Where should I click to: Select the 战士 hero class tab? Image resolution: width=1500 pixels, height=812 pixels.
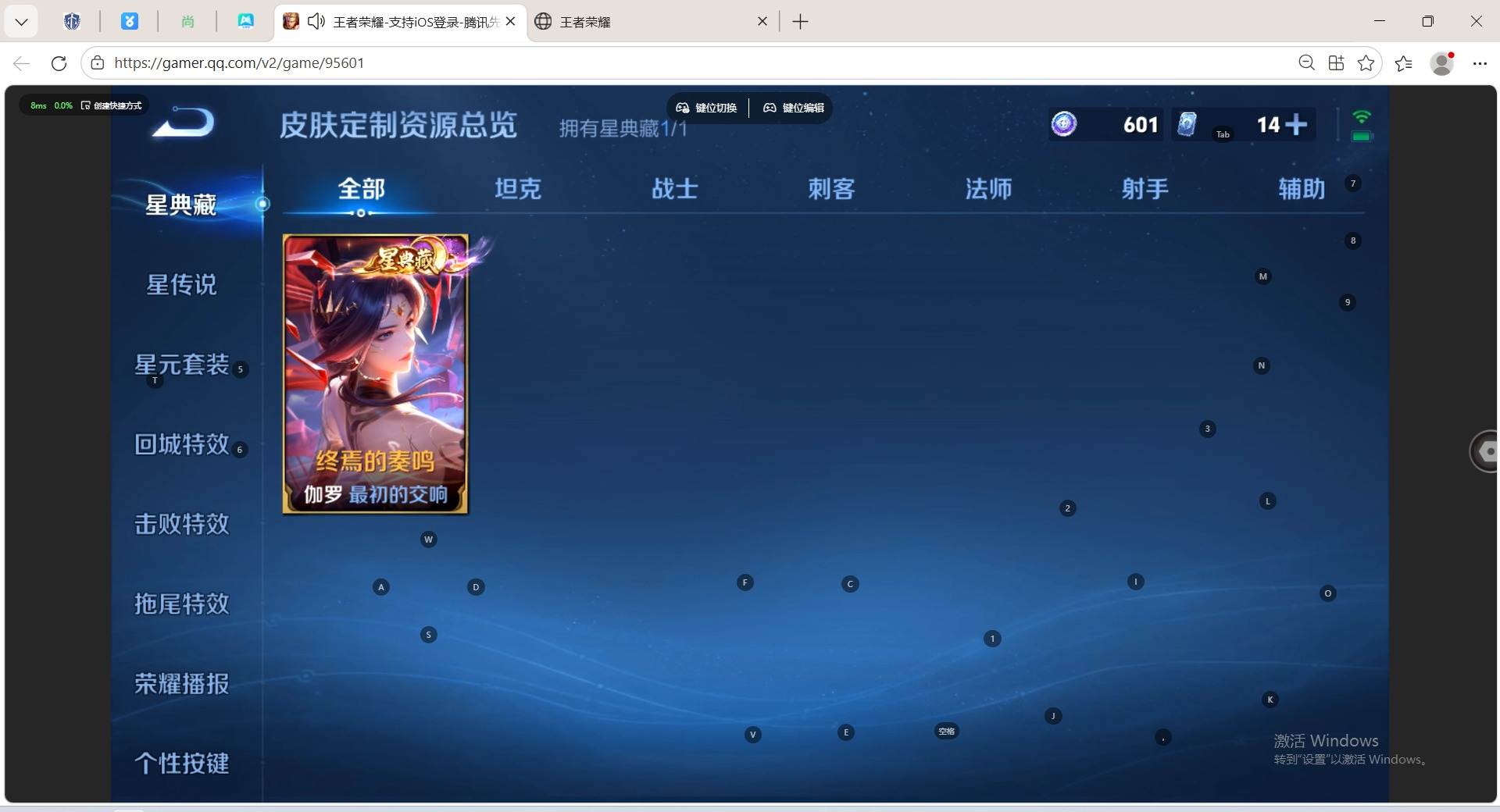(x=674, y=188)
